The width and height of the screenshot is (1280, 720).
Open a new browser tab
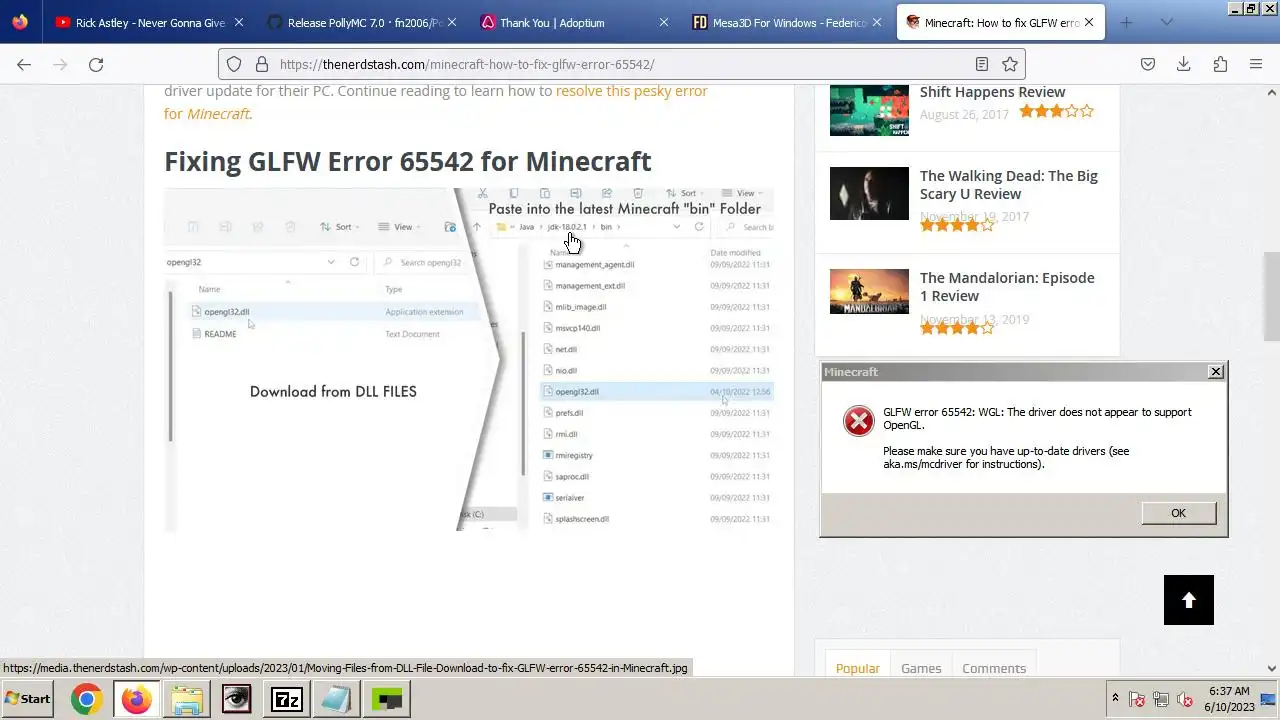pyautogui.click(x=1126, y=22)
